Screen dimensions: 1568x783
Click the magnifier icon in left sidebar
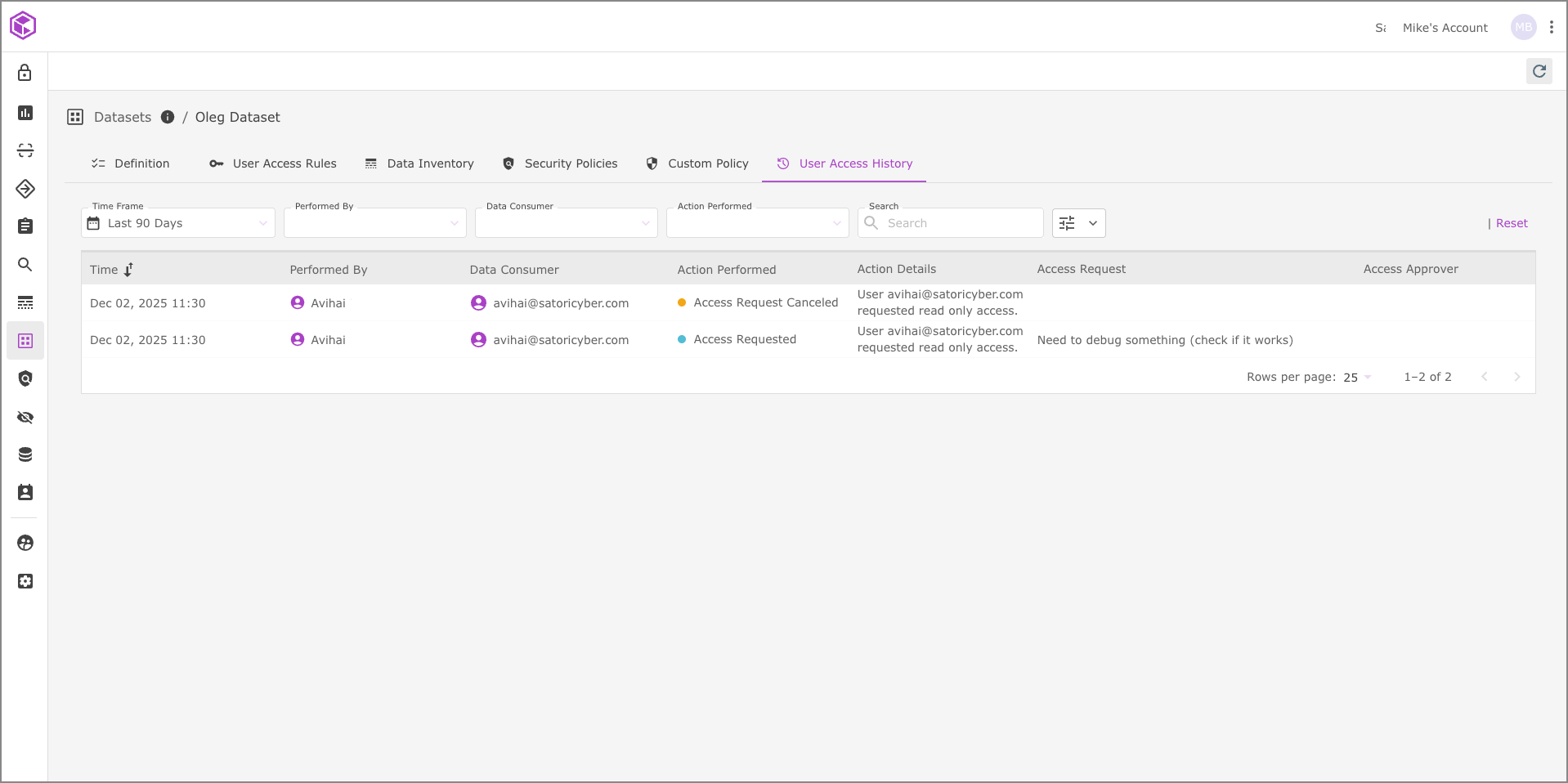(x=25, y=265)
